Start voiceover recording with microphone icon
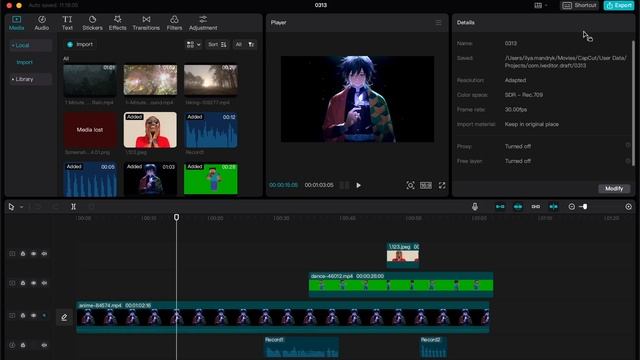 (x=475, y=207)
